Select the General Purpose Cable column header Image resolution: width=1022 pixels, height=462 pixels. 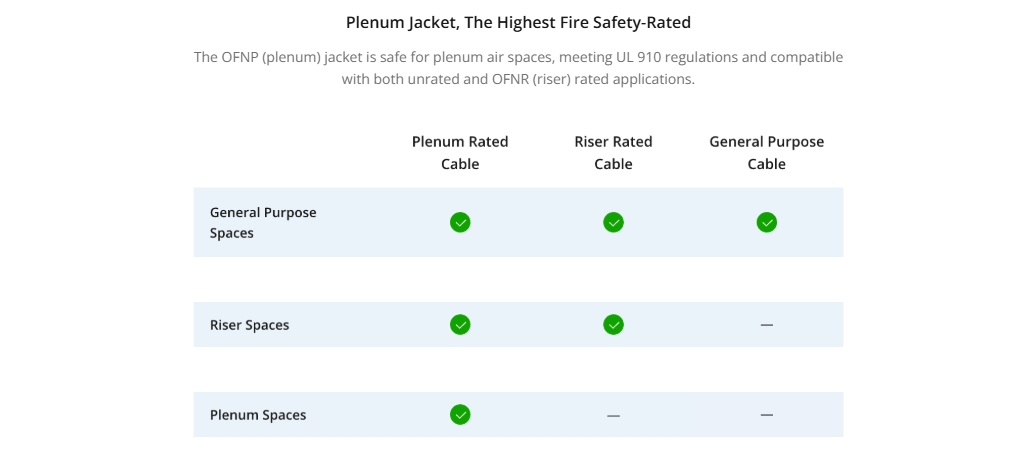click(766, 152)
